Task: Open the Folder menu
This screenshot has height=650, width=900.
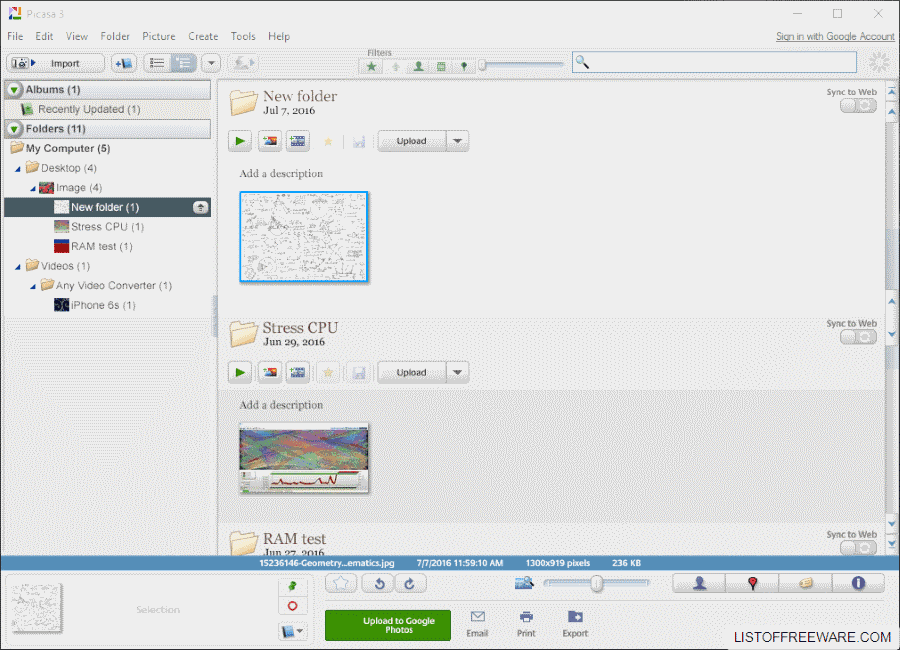Action: (x=115, y=36)
